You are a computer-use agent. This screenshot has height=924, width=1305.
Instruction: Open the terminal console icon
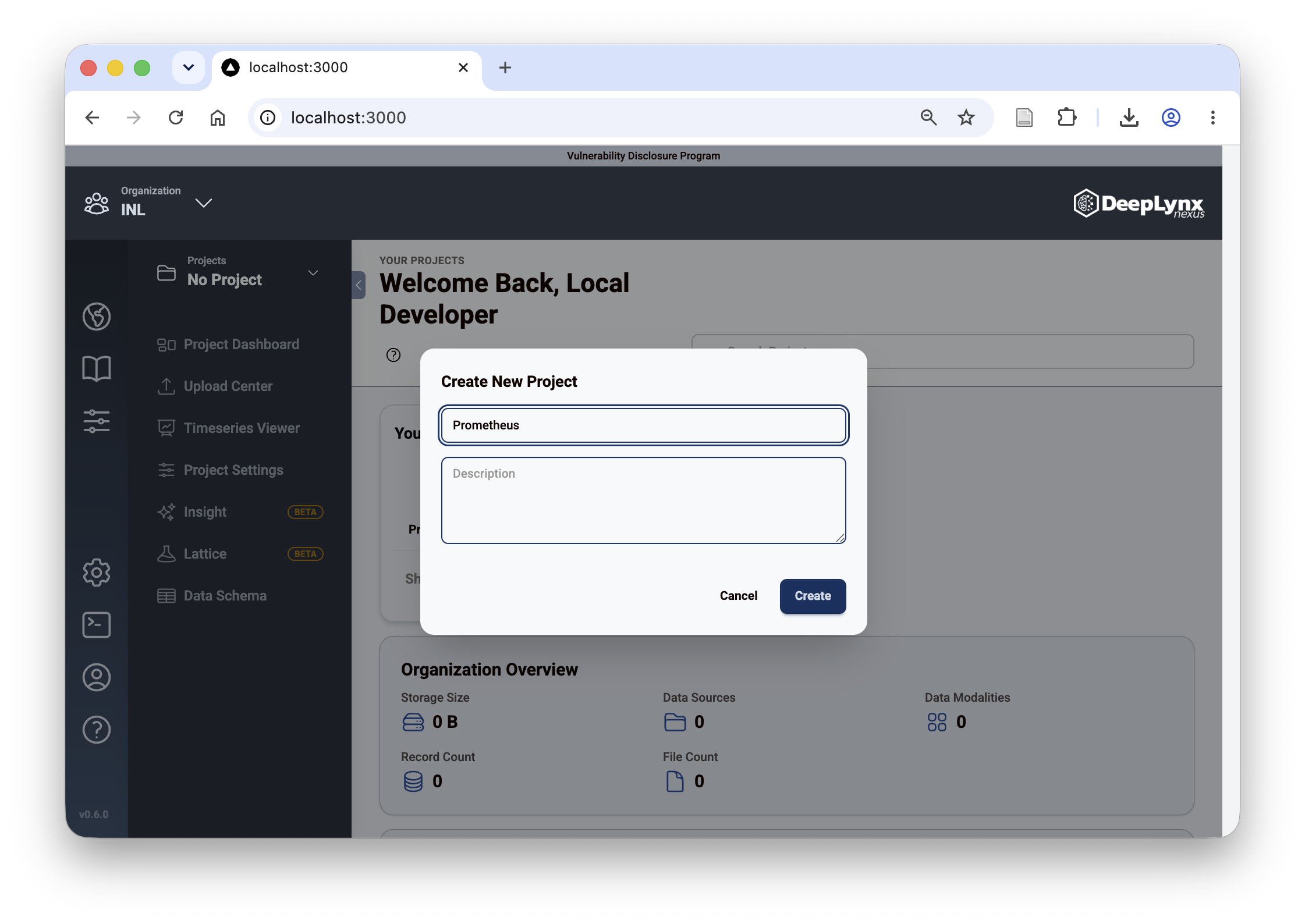[97, 625]
